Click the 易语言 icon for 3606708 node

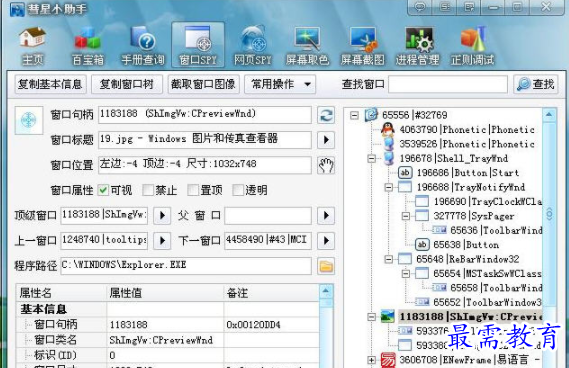388,360
